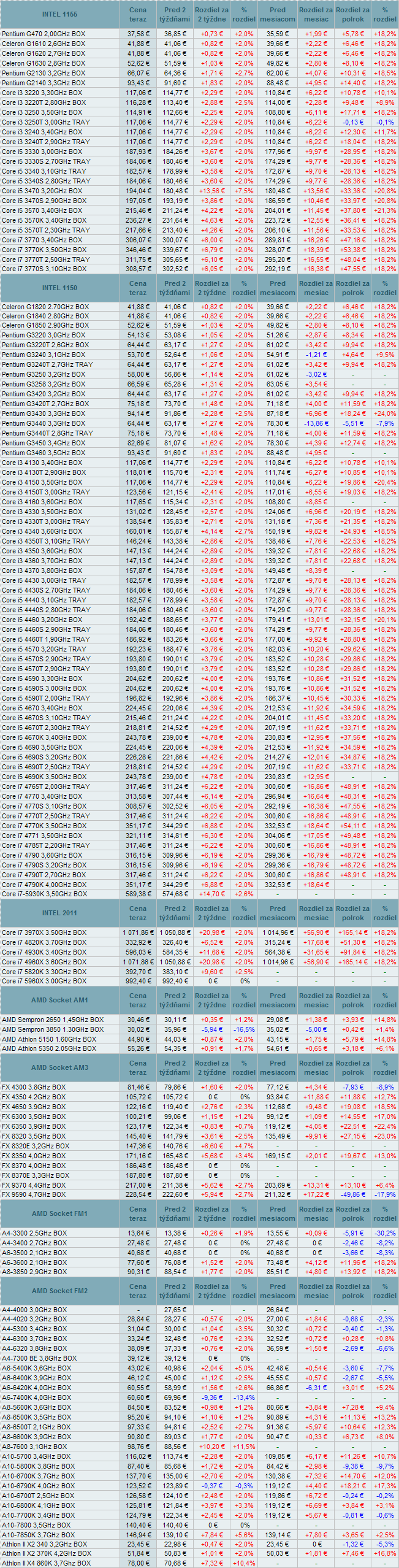Viewport: 399px width, 1568px height.
Task: Click the AMD Socket AM3 section header
Action: tap(59, 1067)
